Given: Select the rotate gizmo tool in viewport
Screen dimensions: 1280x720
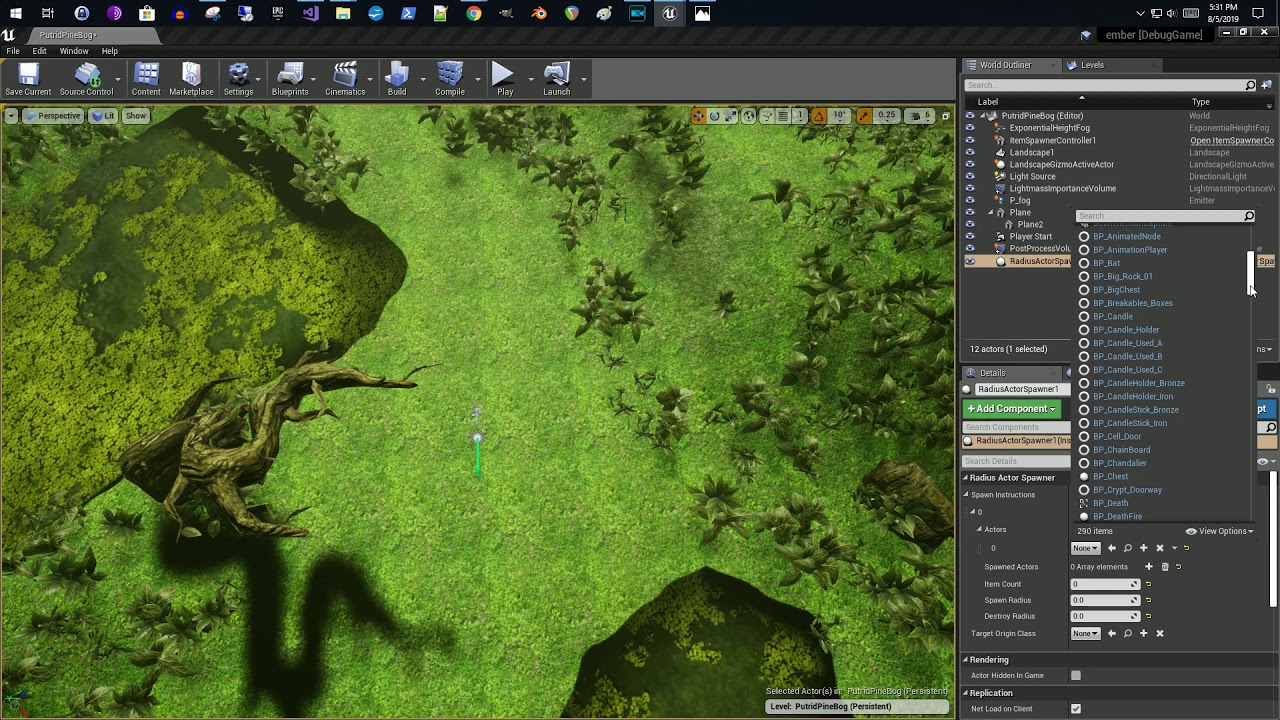Looking at the screenshot, I should coord(714,116).
